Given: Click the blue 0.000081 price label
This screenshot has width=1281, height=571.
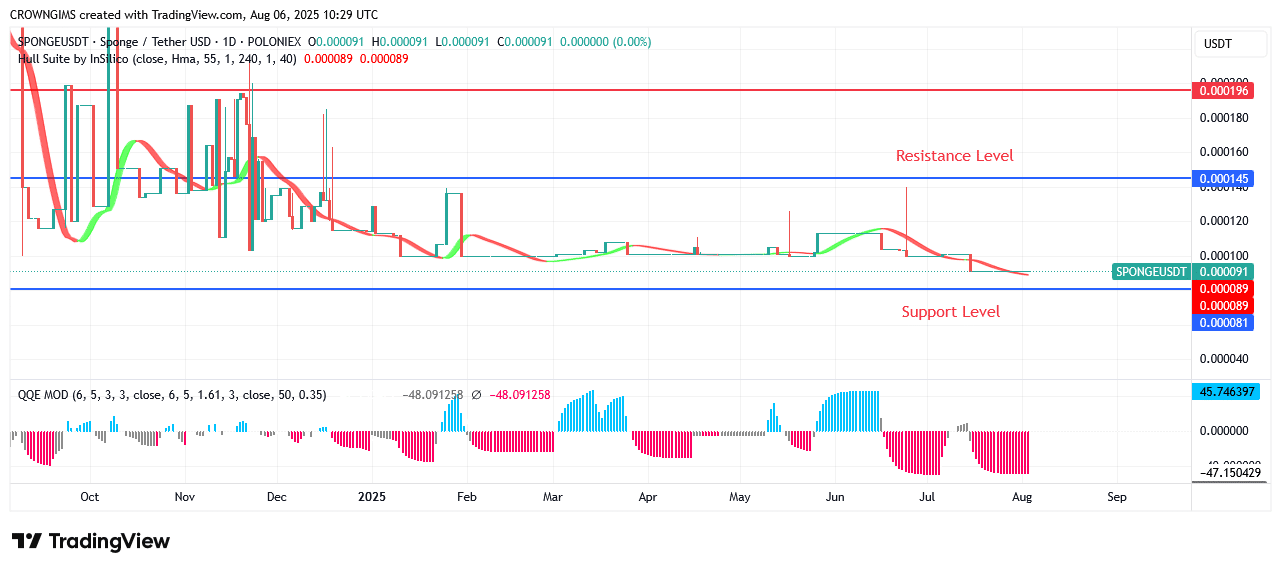Looking at the screenshot, I should coord(1222,322).
